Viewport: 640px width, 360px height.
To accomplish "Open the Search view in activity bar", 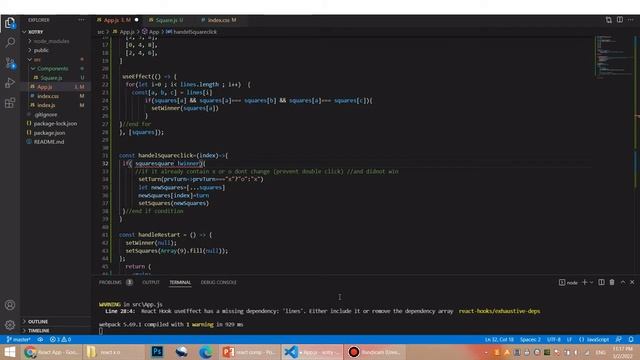I will tap(10, 42).
